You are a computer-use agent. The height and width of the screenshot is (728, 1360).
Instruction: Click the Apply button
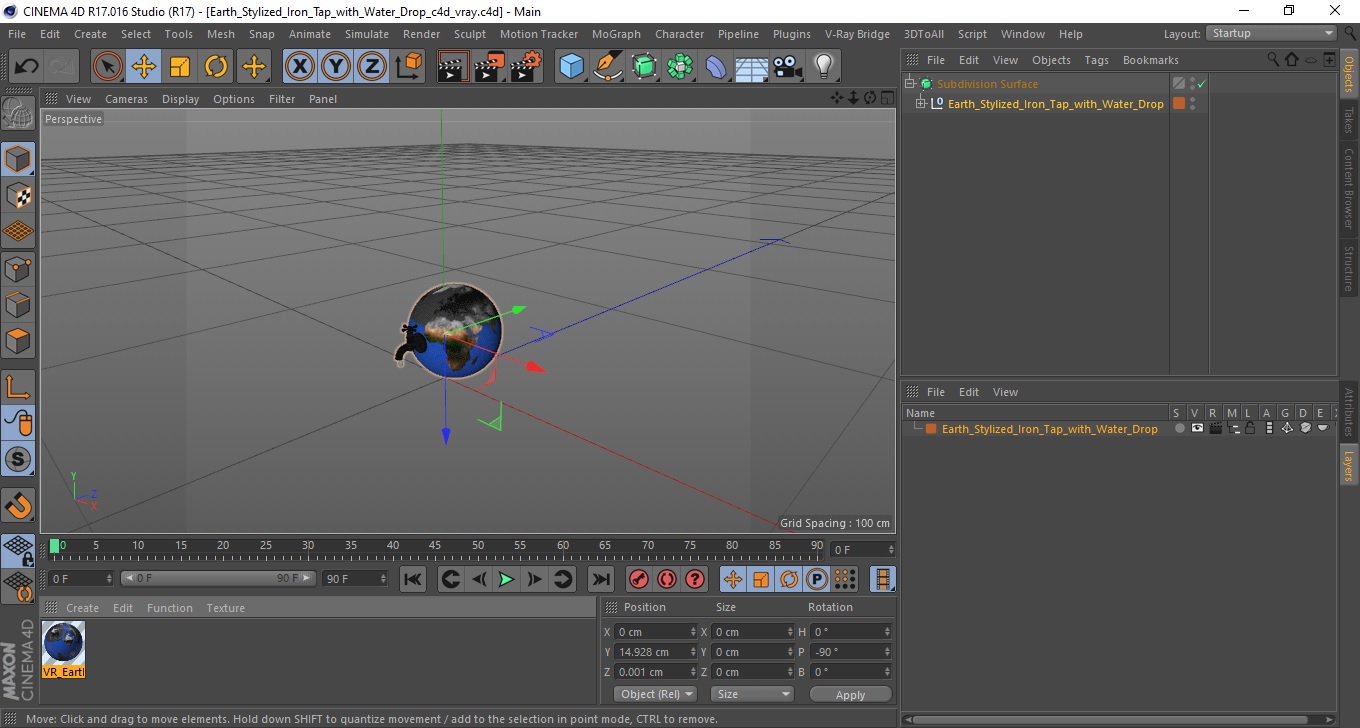[x=850, y=694]
